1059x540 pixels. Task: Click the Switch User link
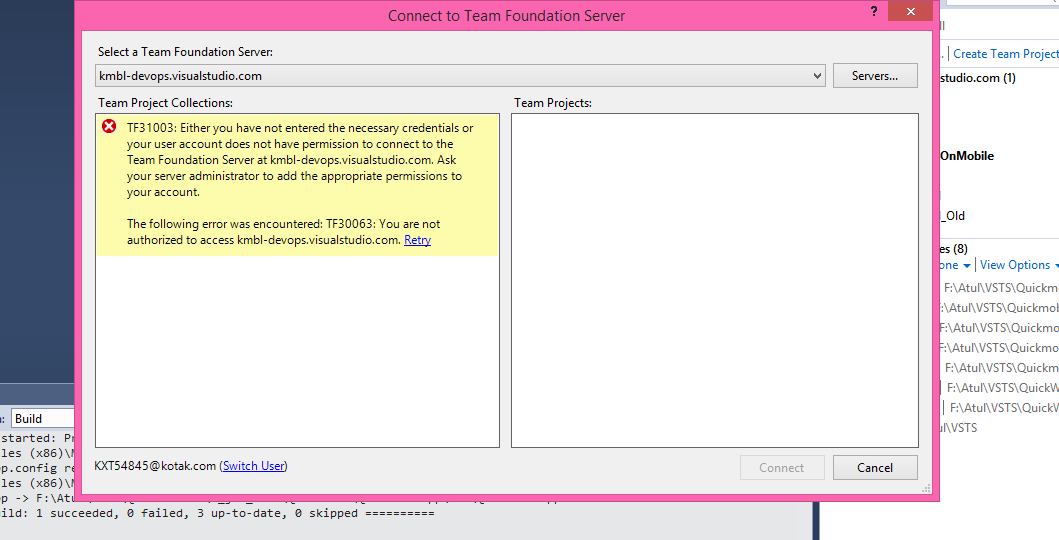tap(254, 466)
